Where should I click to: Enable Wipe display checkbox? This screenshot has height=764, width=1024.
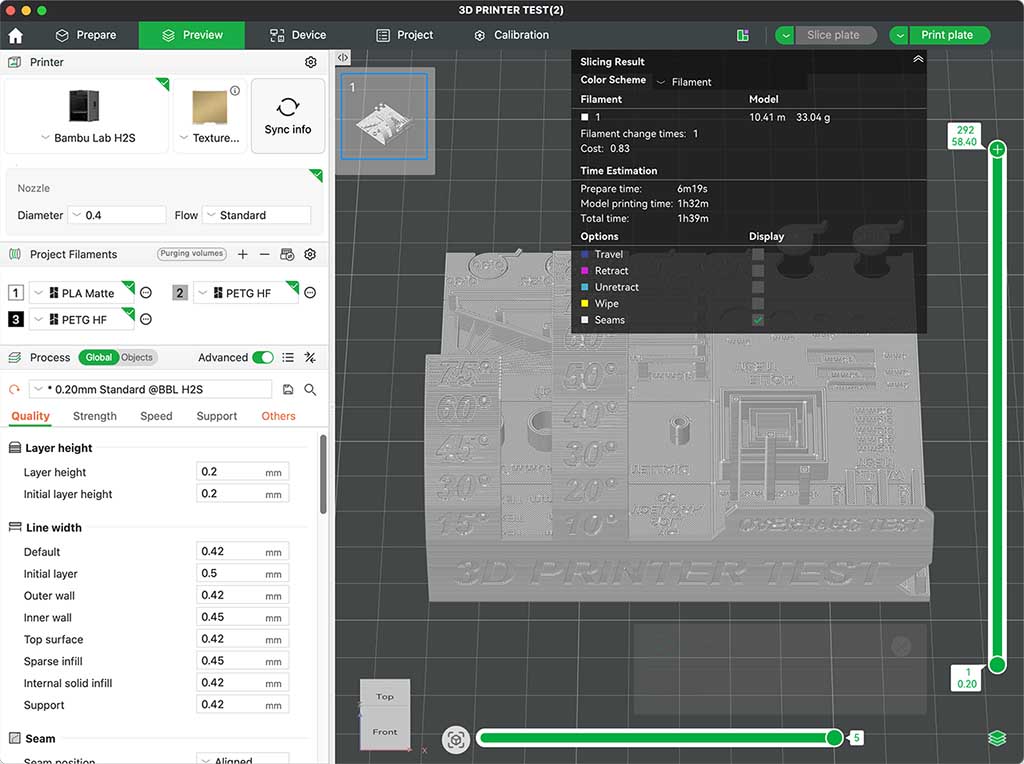coord(758,303)
